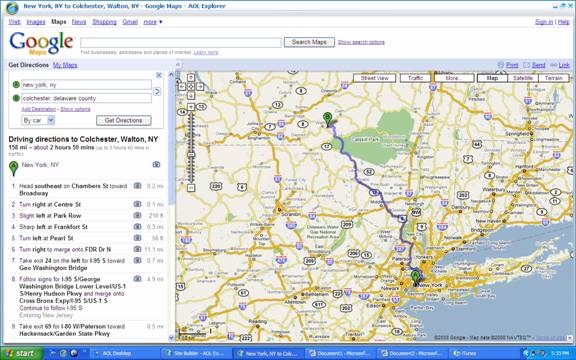Viewport: 576px width, 360px height.
Task: Open street view camera for Chambers St step
Action: coord(137,186)
